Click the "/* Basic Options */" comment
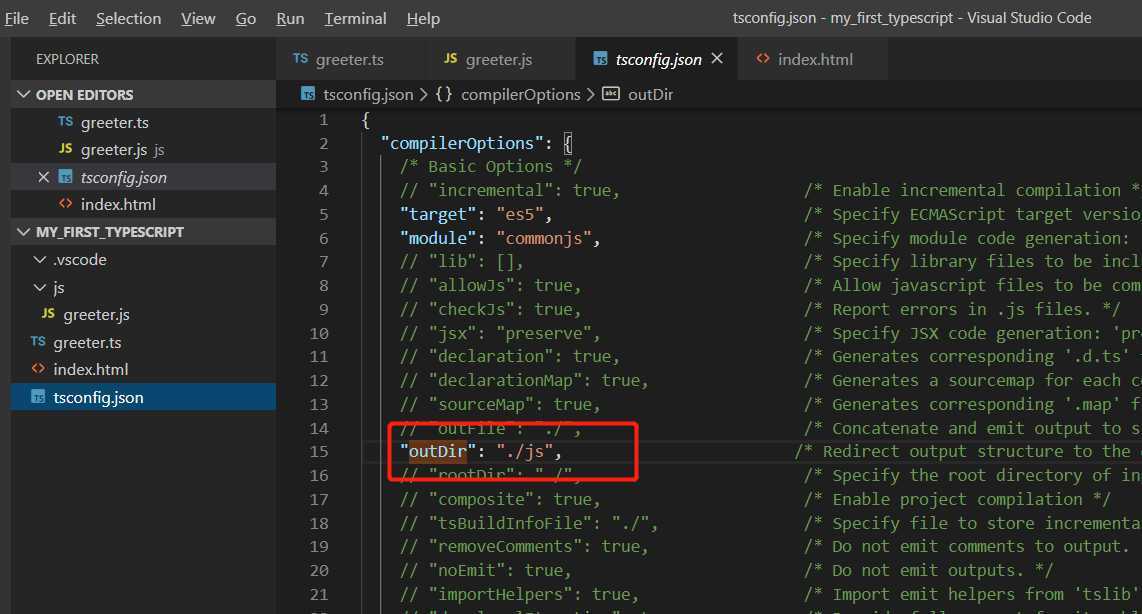 tap(490, 167)
